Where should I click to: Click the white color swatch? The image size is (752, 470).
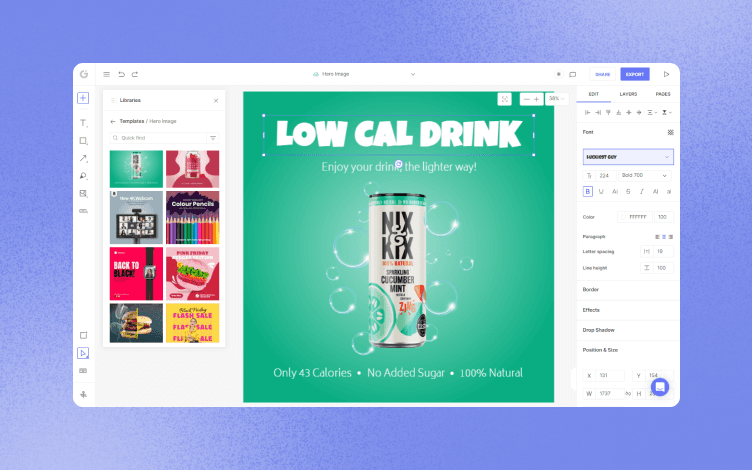[623, 217]
